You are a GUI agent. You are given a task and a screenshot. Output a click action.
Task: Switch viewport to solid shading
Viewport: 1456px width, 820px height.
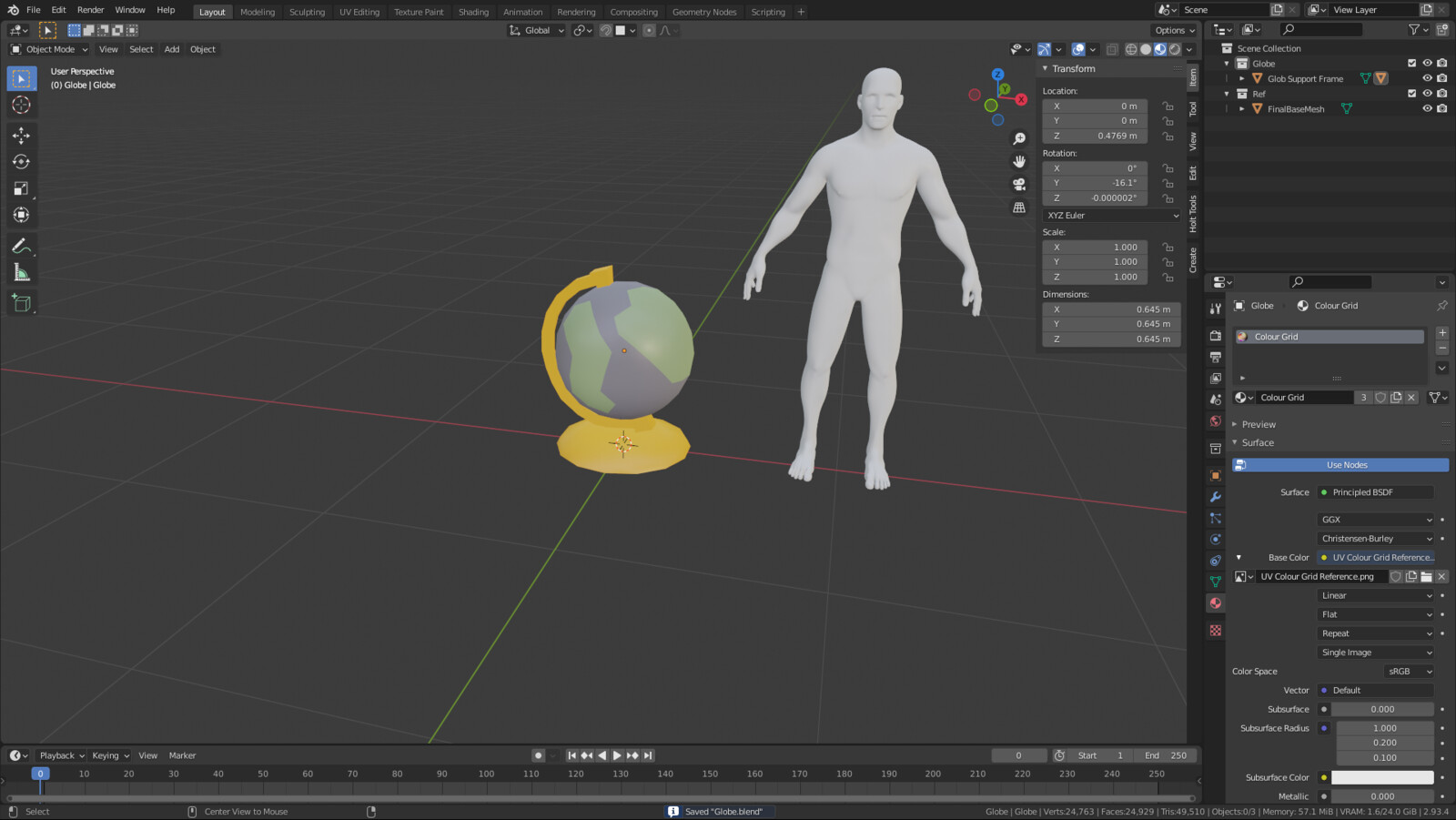pyautogui.click(x=1146, y=49)
